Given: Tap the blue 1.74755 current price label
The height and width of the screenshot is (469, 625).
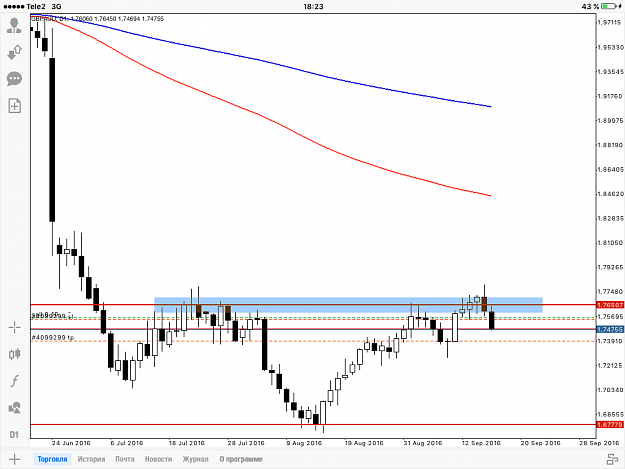Looking at the screenshot, I should [610, 329].
